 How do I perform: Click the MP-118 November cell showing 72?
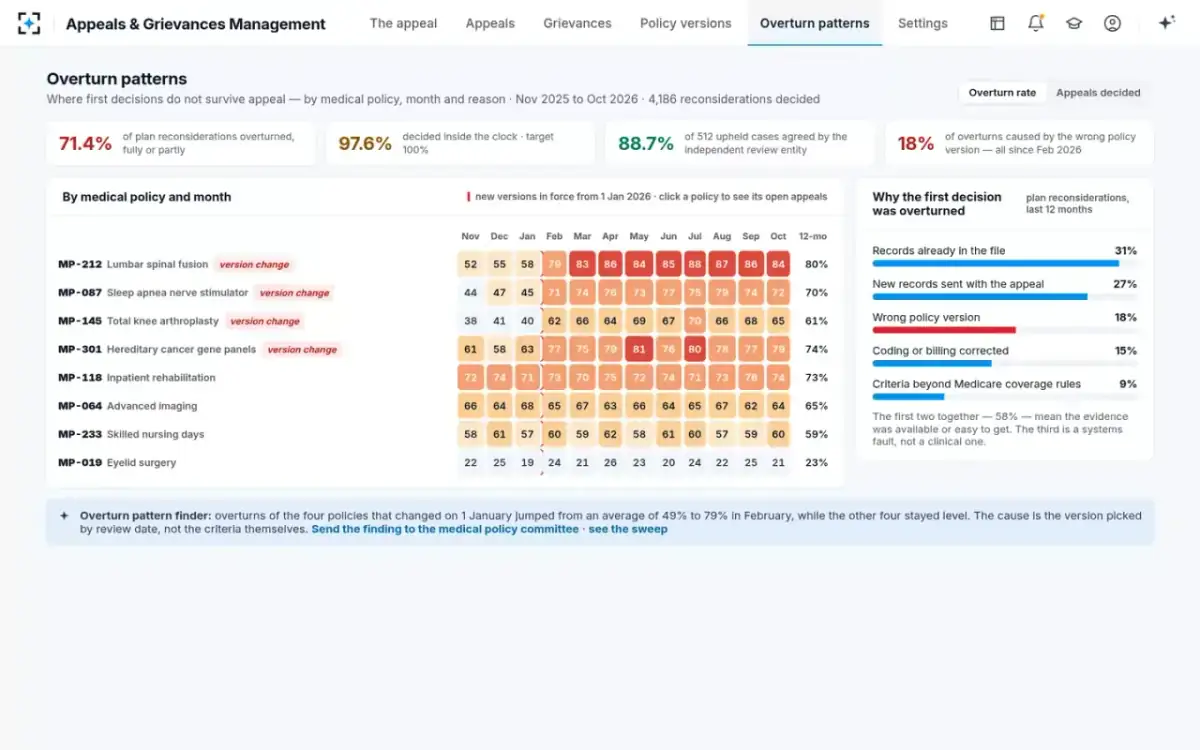(470, 378)
